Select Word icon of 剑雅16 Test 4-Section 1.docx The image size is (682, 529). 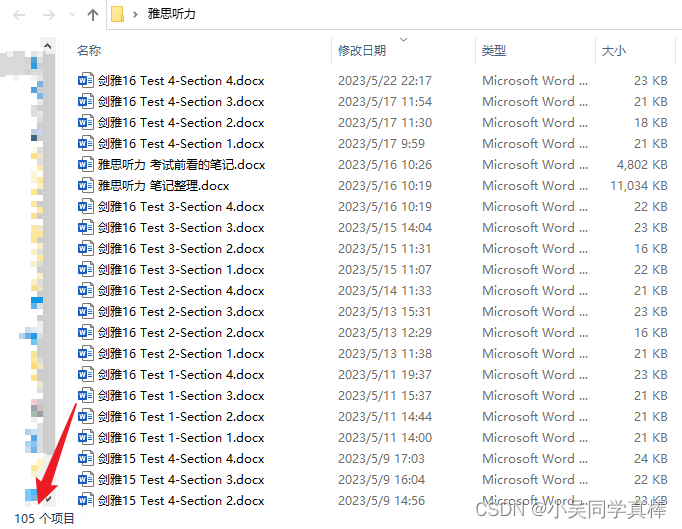[x=86, y=144]
